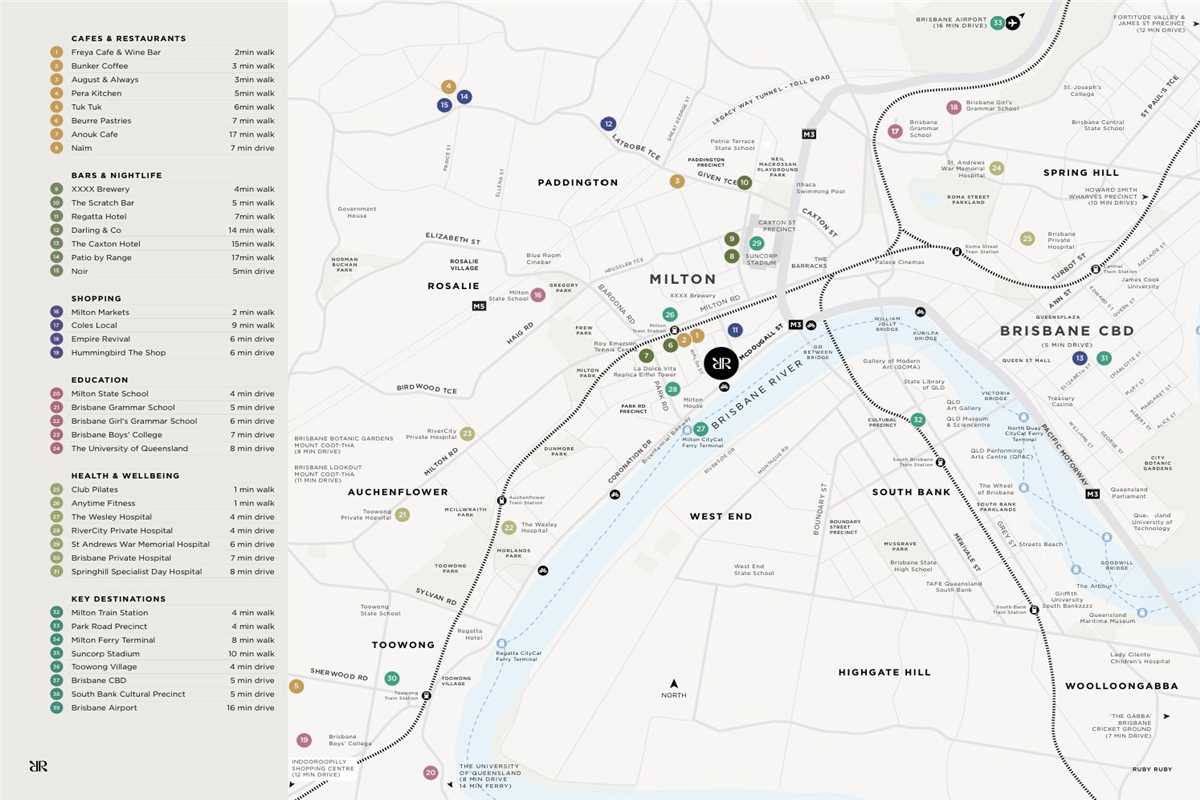
Task: Click the BRISBANE CBD label on the map
Action: tap(1068, 331)
